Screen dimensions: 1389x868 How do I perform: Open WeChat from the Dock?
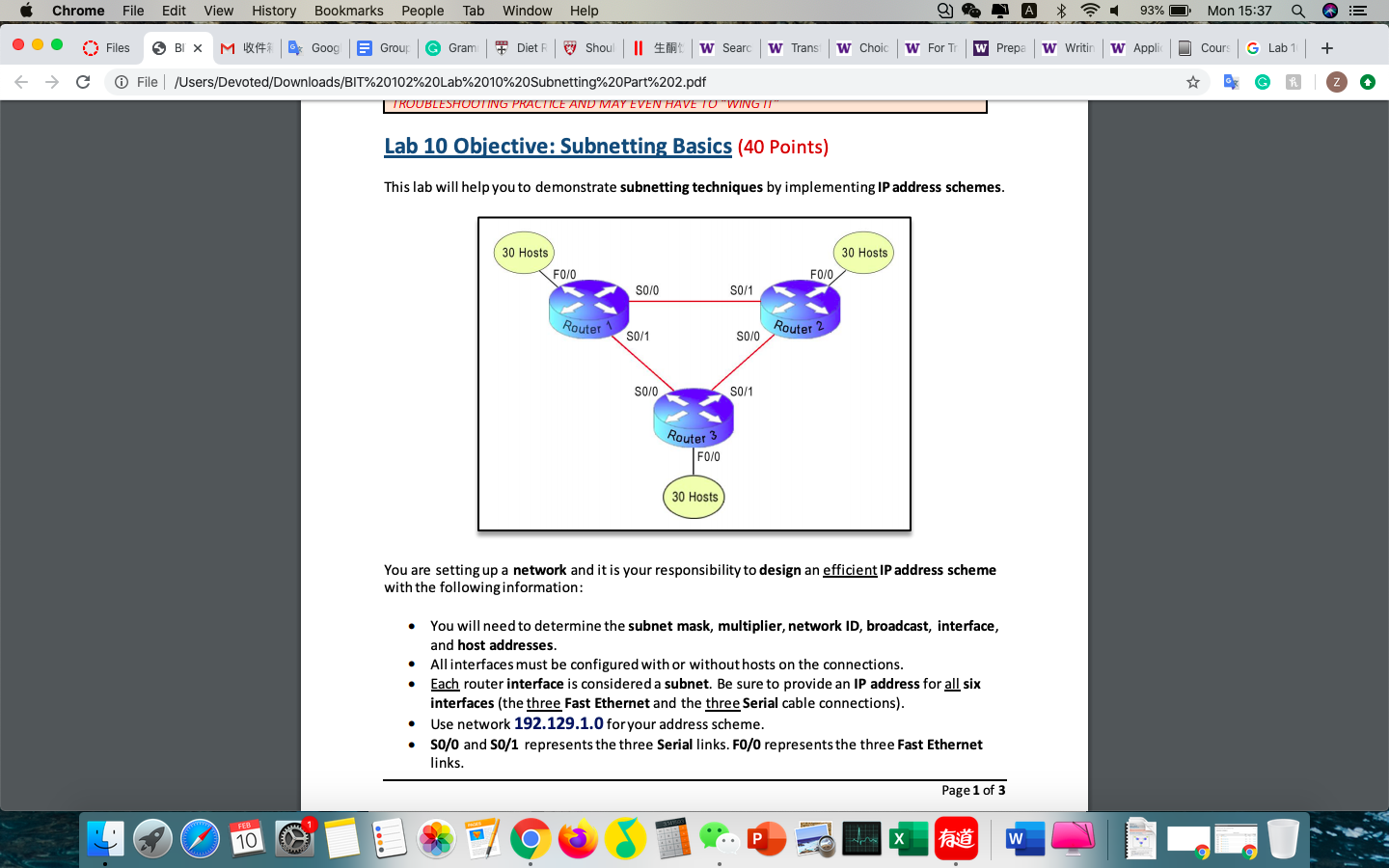click(721, 838)
